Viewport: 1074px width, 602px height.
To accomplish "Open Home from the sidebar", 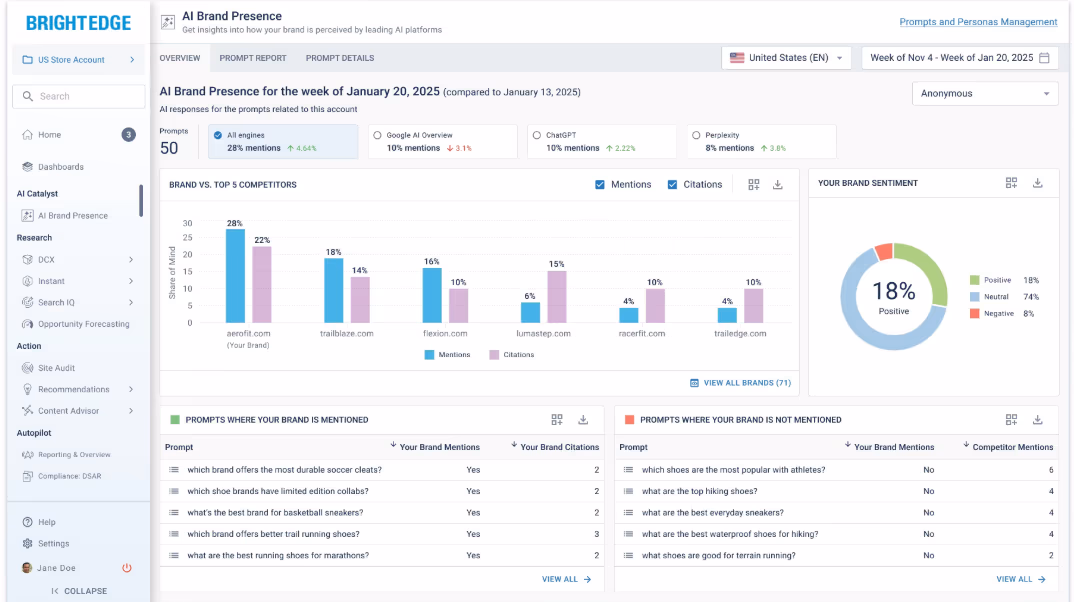I will pos(49,135).
